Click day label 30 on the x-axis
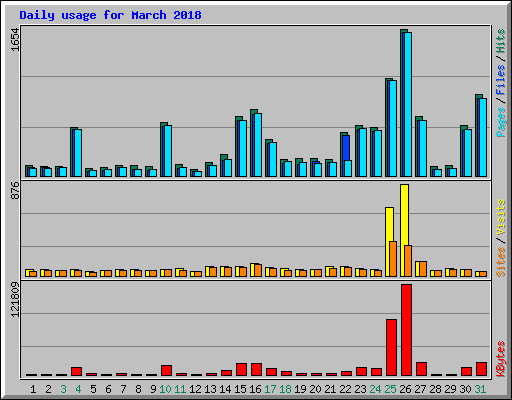Viewport: 512px width, 400px height. [x=465, y=389]
